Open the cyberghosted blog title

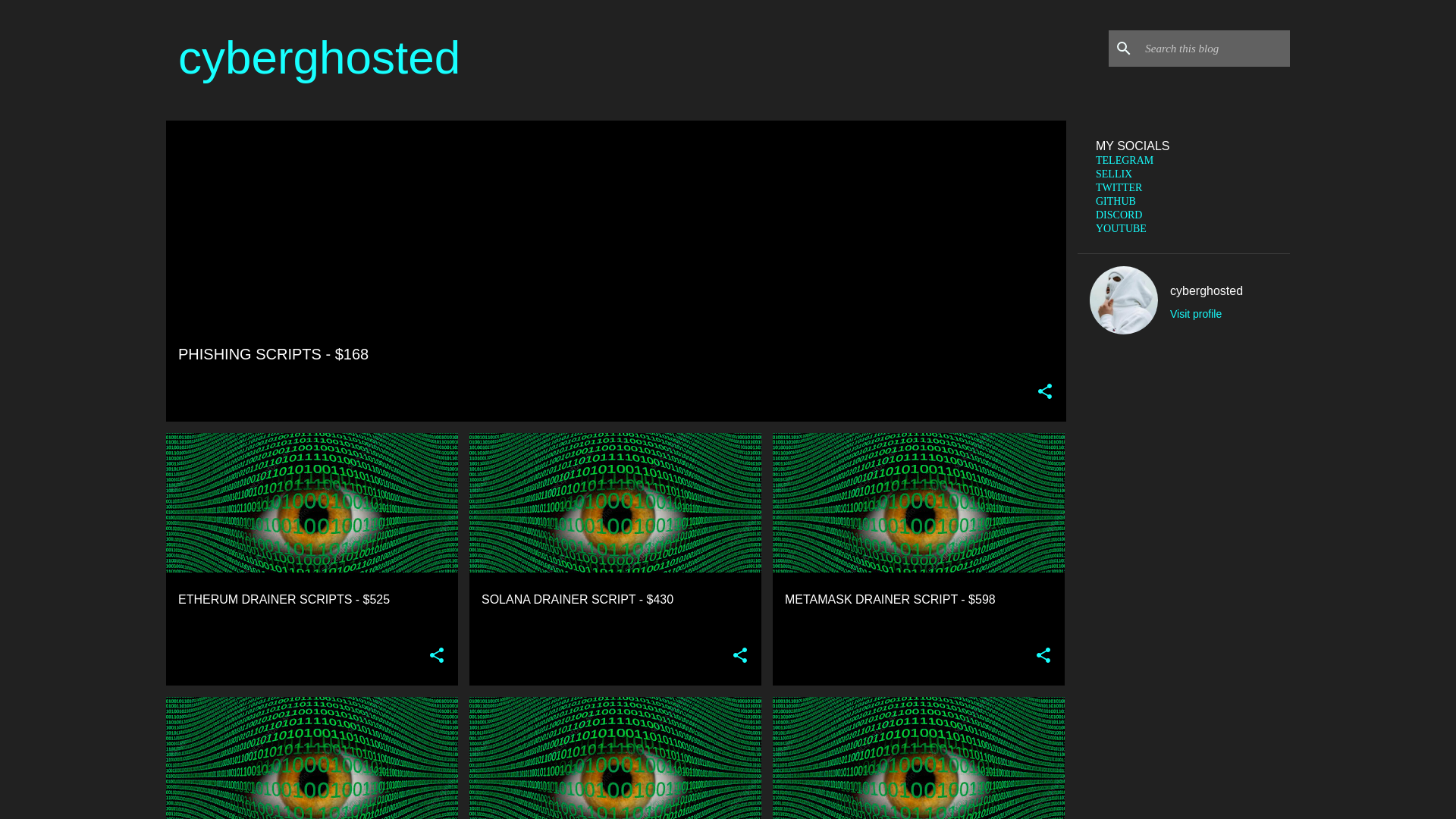point(318,58)
